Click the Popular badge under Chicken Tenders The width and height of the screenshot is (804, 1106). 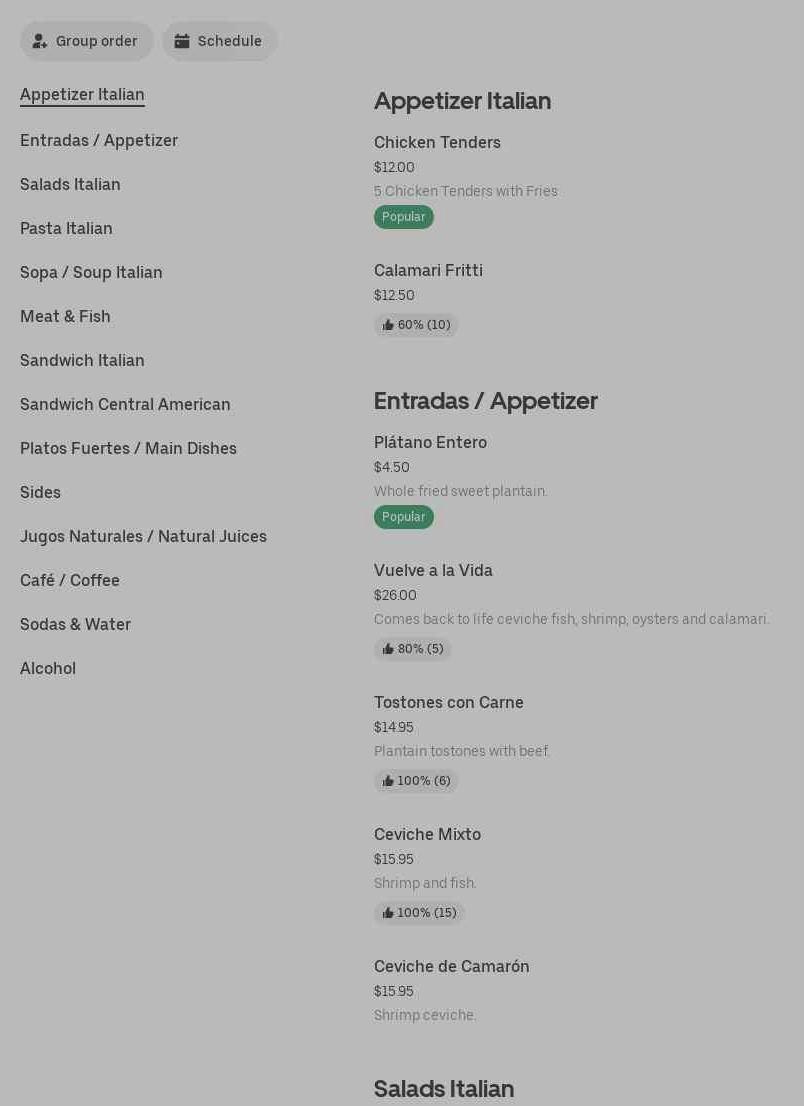pyautogui.click(x=404, y=217)
